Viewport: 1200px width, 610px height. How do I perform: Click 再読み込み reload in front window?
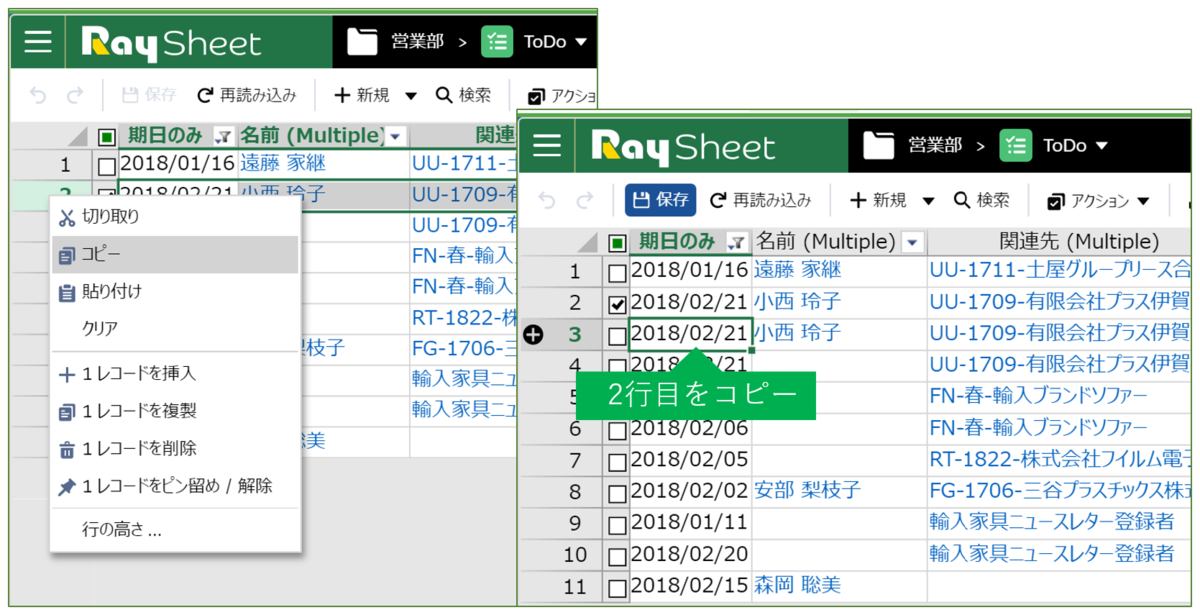click(760, 200)
